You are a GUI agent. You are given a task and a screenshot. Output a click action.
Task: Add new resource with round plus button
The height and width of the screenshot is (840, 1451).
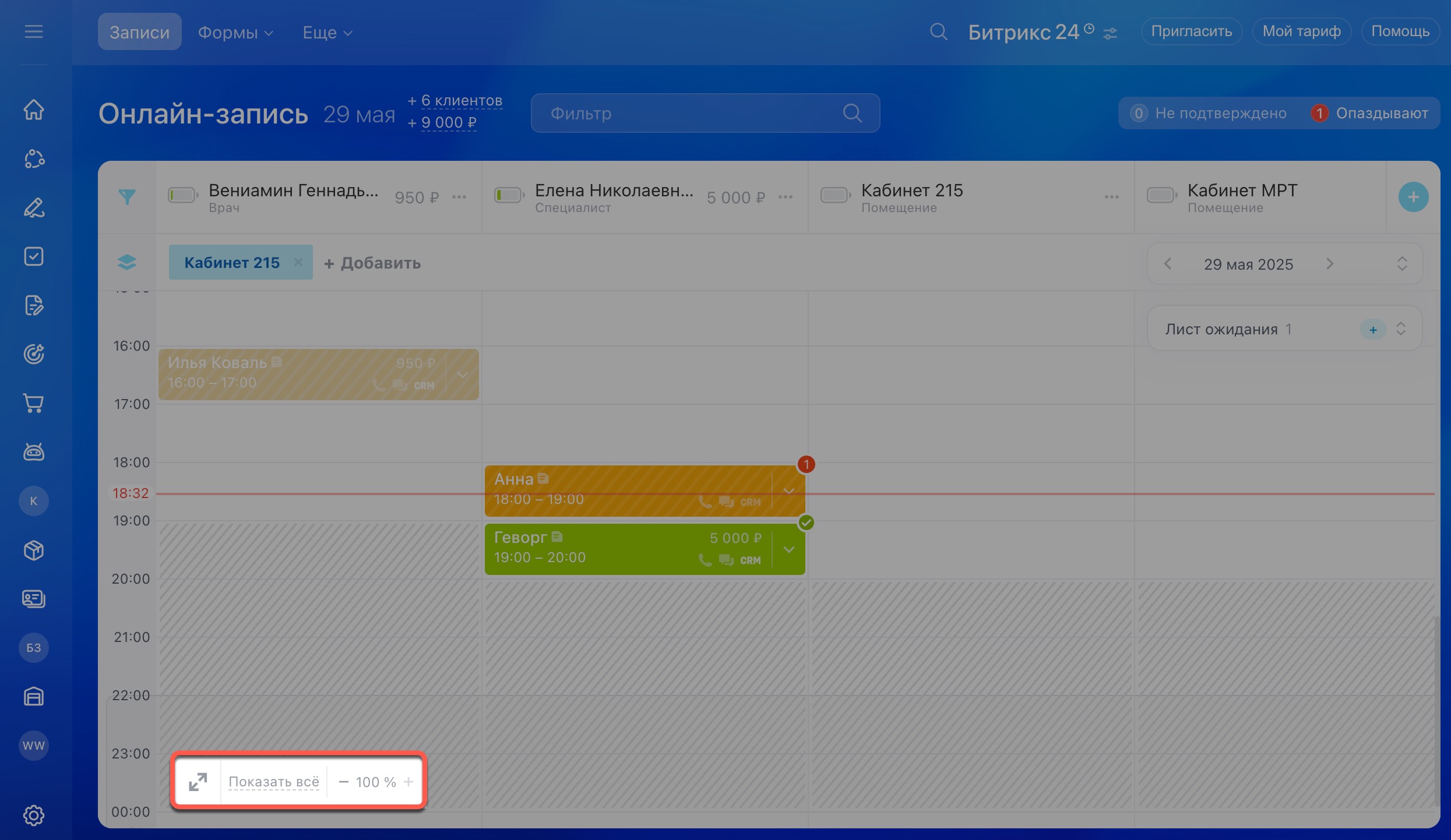(x=1413, y=197)
